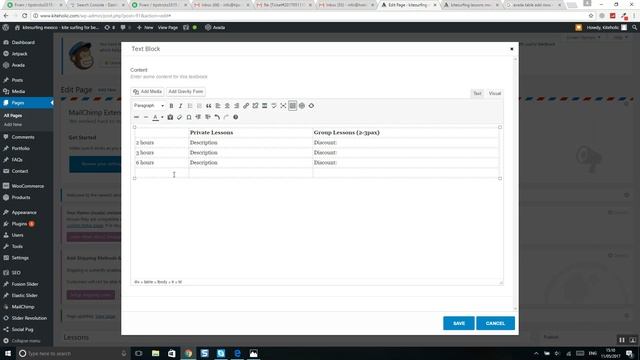Apply italic formatting in the editor toolbar
640x360 pixels.
click(180, 106)
